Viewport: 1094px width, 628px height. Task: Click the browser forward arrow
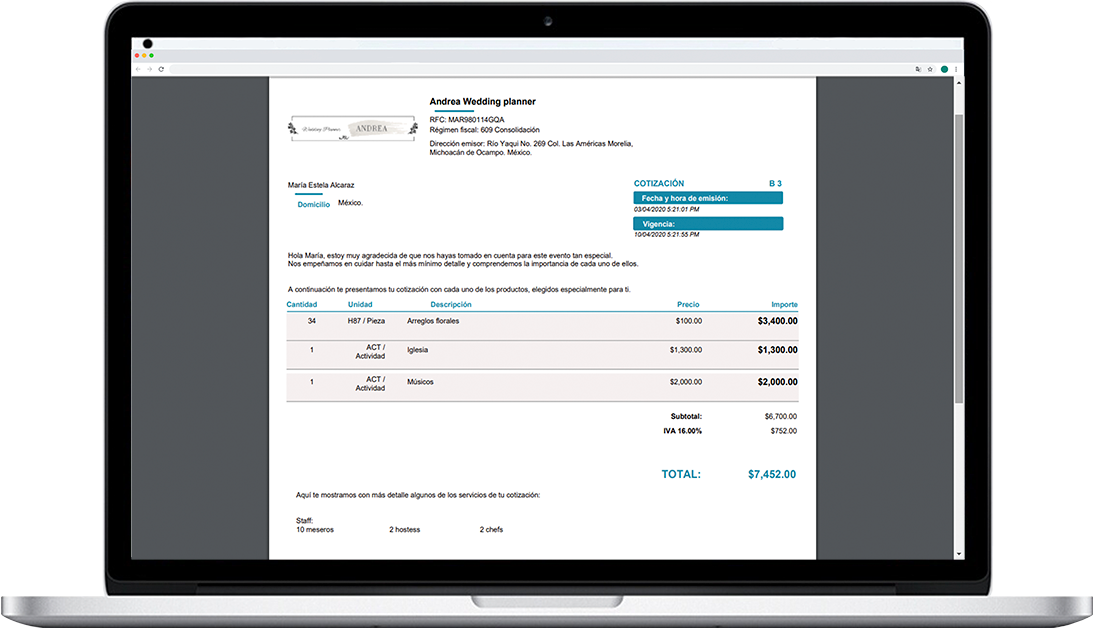tap(150, 69)
